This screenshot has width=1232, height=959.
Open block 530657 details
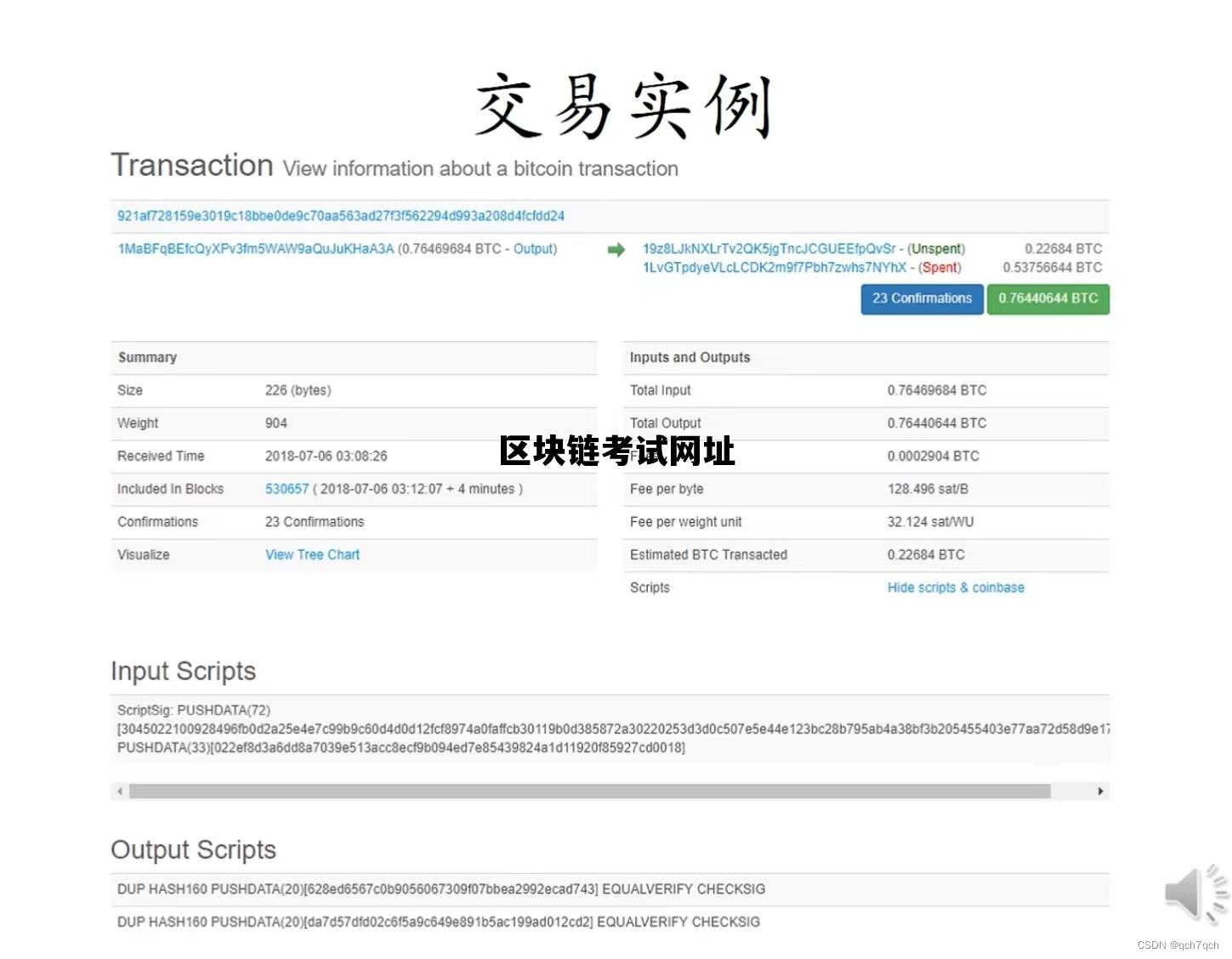(x=287, y=489)
